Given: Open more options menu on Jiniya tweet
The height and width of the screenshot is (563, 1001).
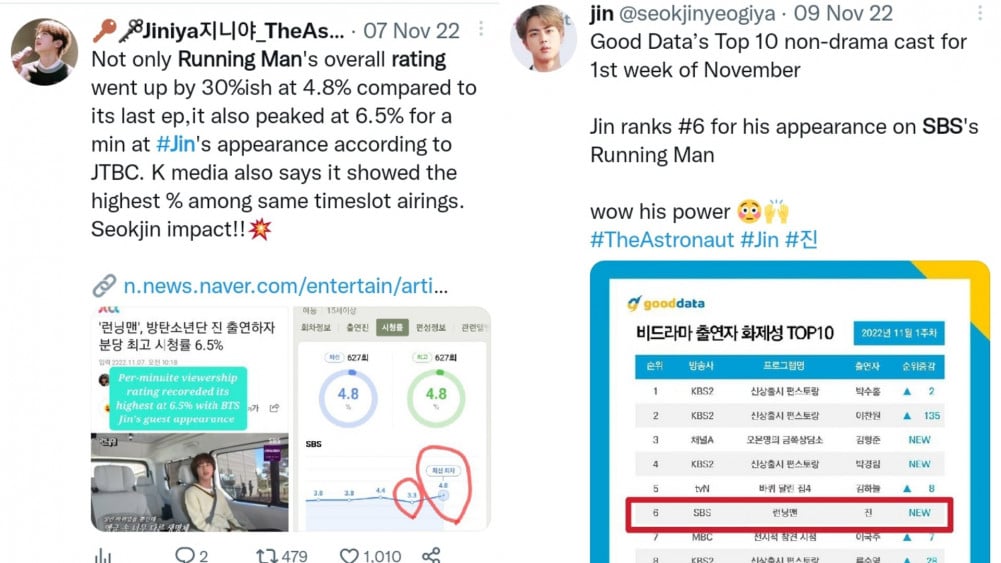Looking at the screenshot, I should click(x=481, y=28).
